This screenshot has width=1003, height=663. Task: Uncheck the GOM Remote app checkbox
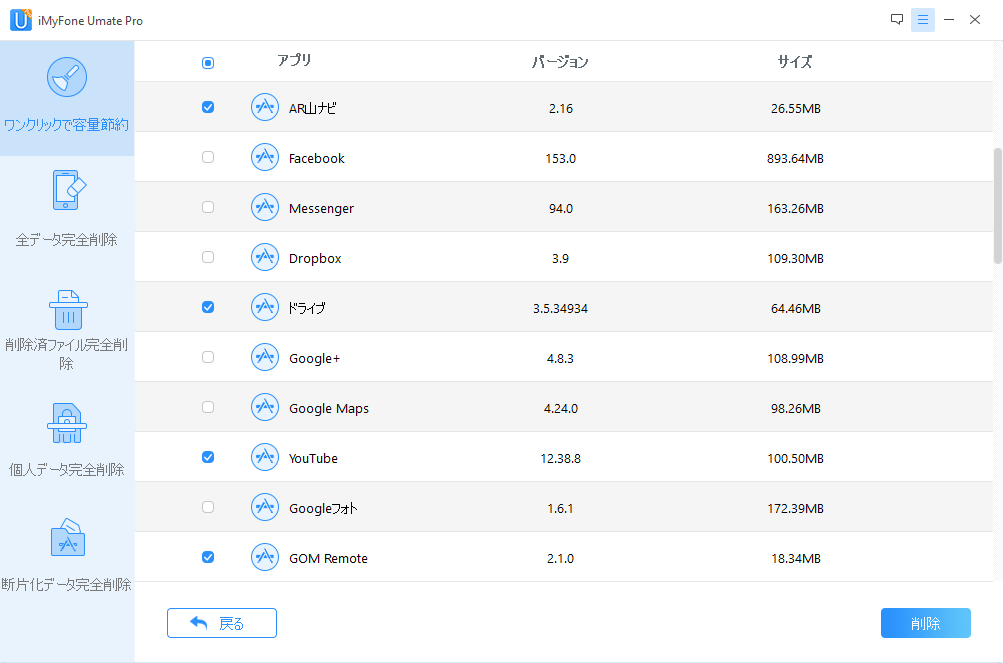[208, 557]
